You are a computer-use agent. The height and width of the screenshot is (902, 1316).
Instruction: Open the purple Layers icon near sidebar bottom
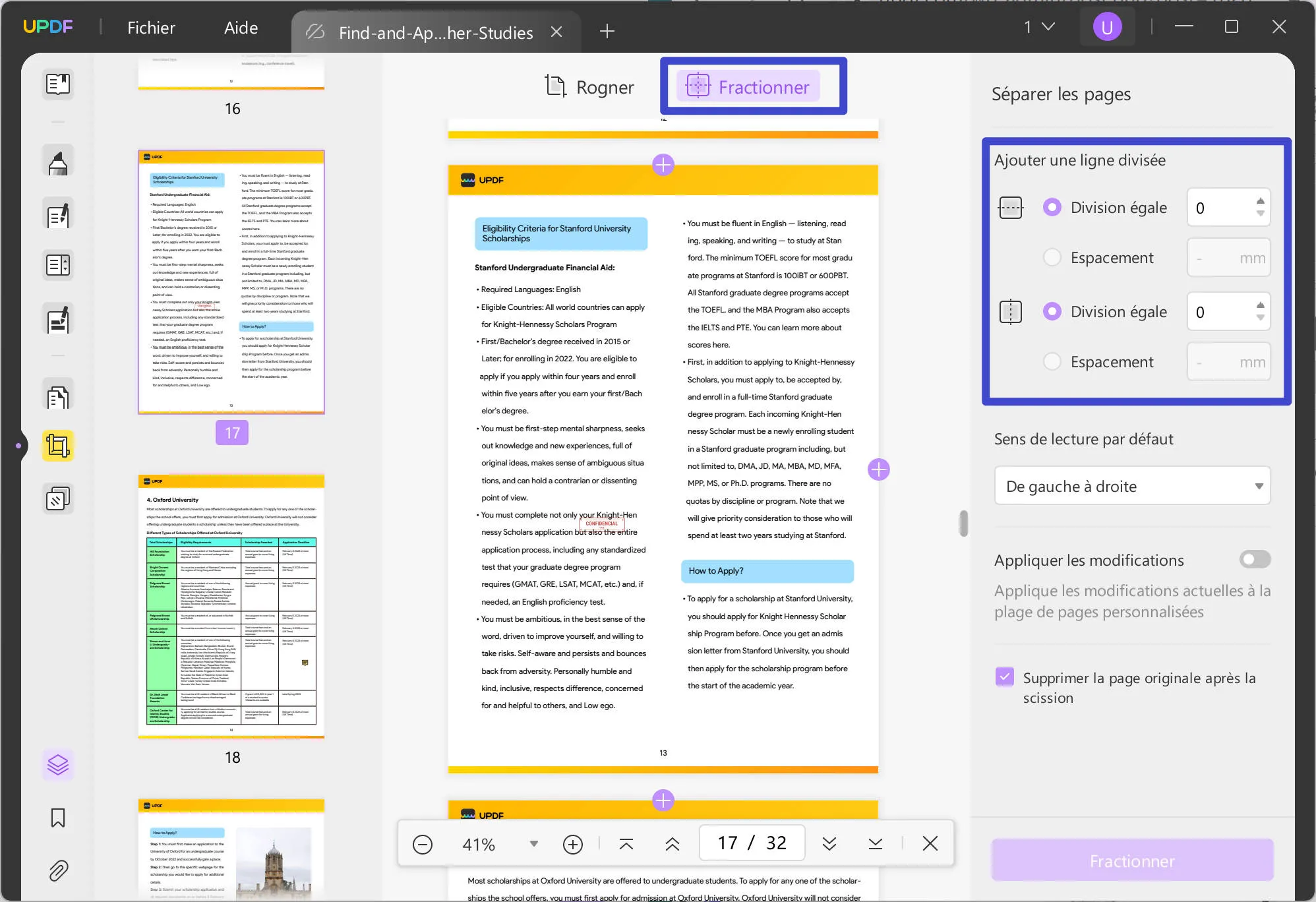pyautogui.click(x=58, y=765)
